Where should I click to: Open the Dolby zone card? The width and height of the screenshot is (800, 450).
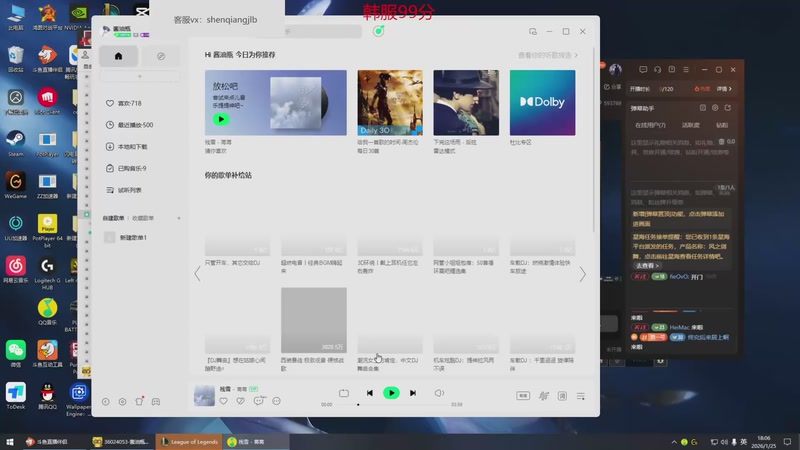pos(542,103)
